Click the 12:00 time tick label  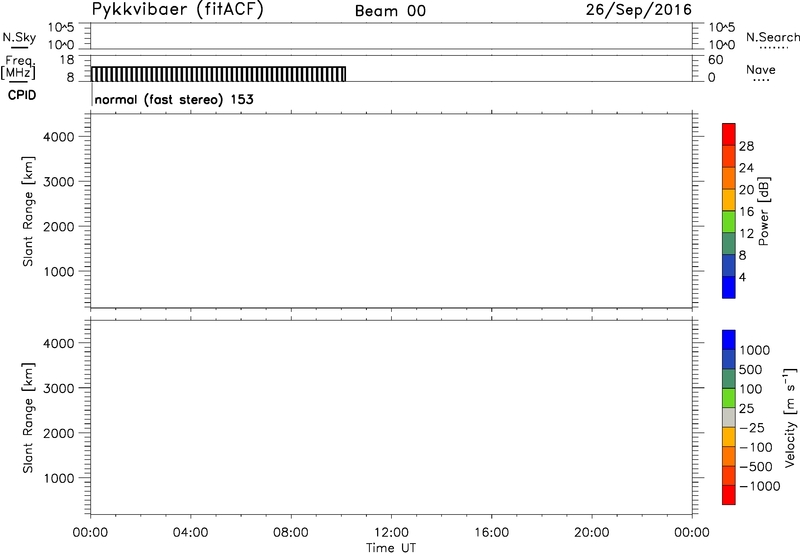[x=391, y=533]
